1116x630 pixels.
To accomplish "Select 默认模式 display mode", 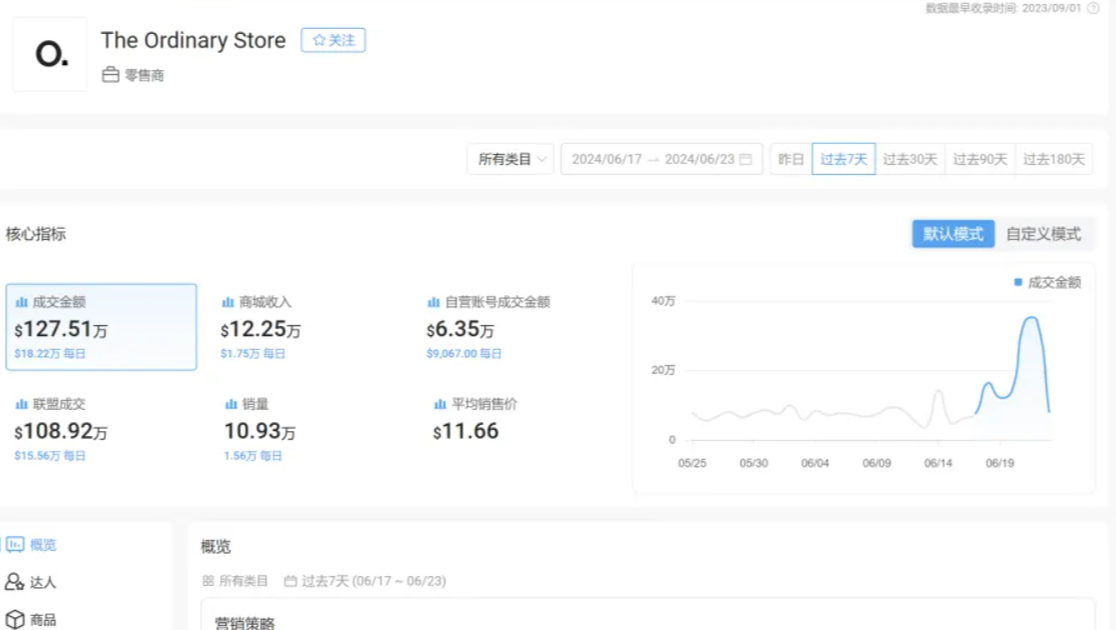I will (953, 234).
